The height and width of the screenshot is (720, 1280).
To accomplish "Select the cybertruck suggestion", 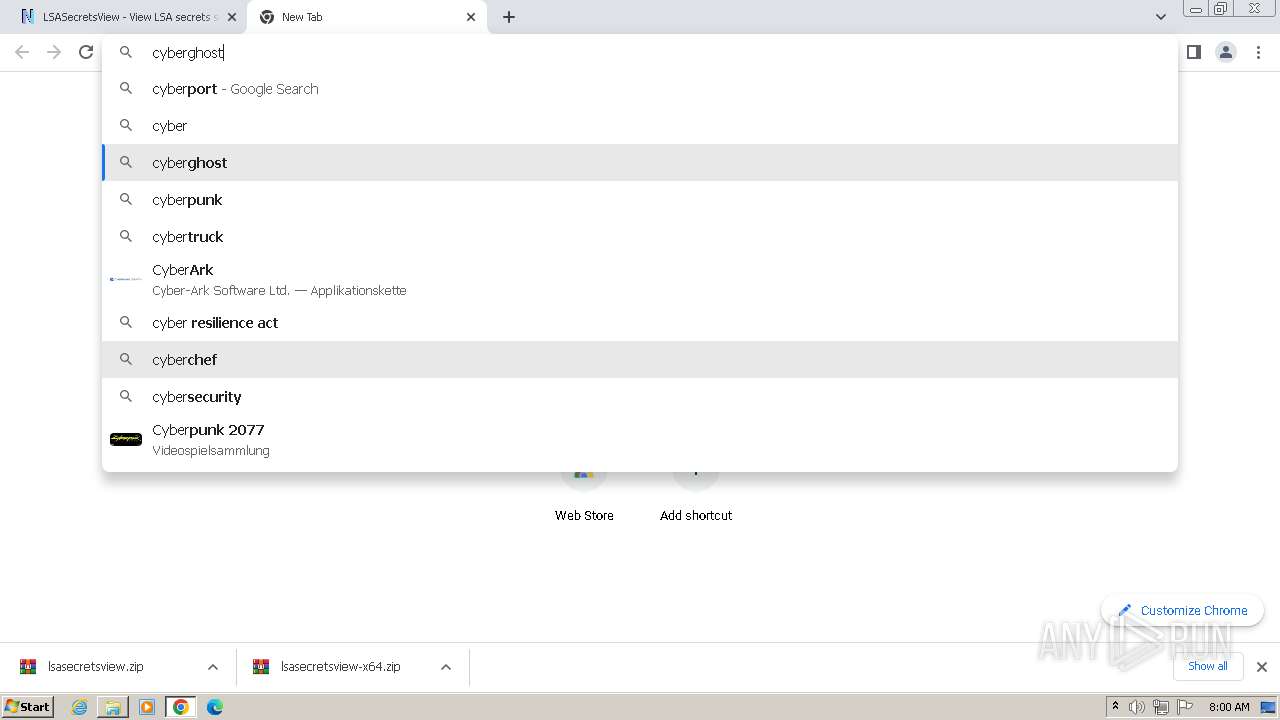I will pos(640,237).
